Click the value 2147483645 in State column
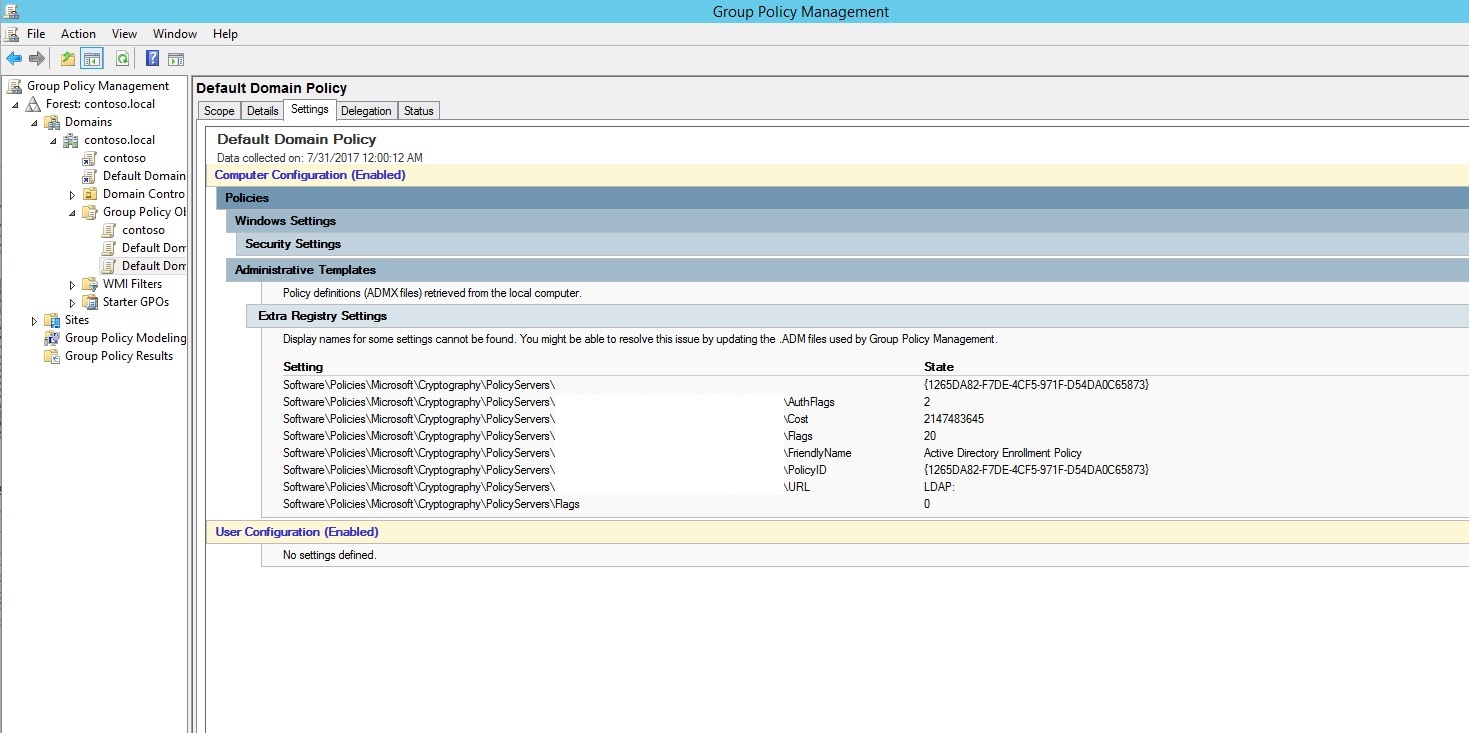Image resolution: width=1469 pixels, height=733 pixels. (954, 419)
